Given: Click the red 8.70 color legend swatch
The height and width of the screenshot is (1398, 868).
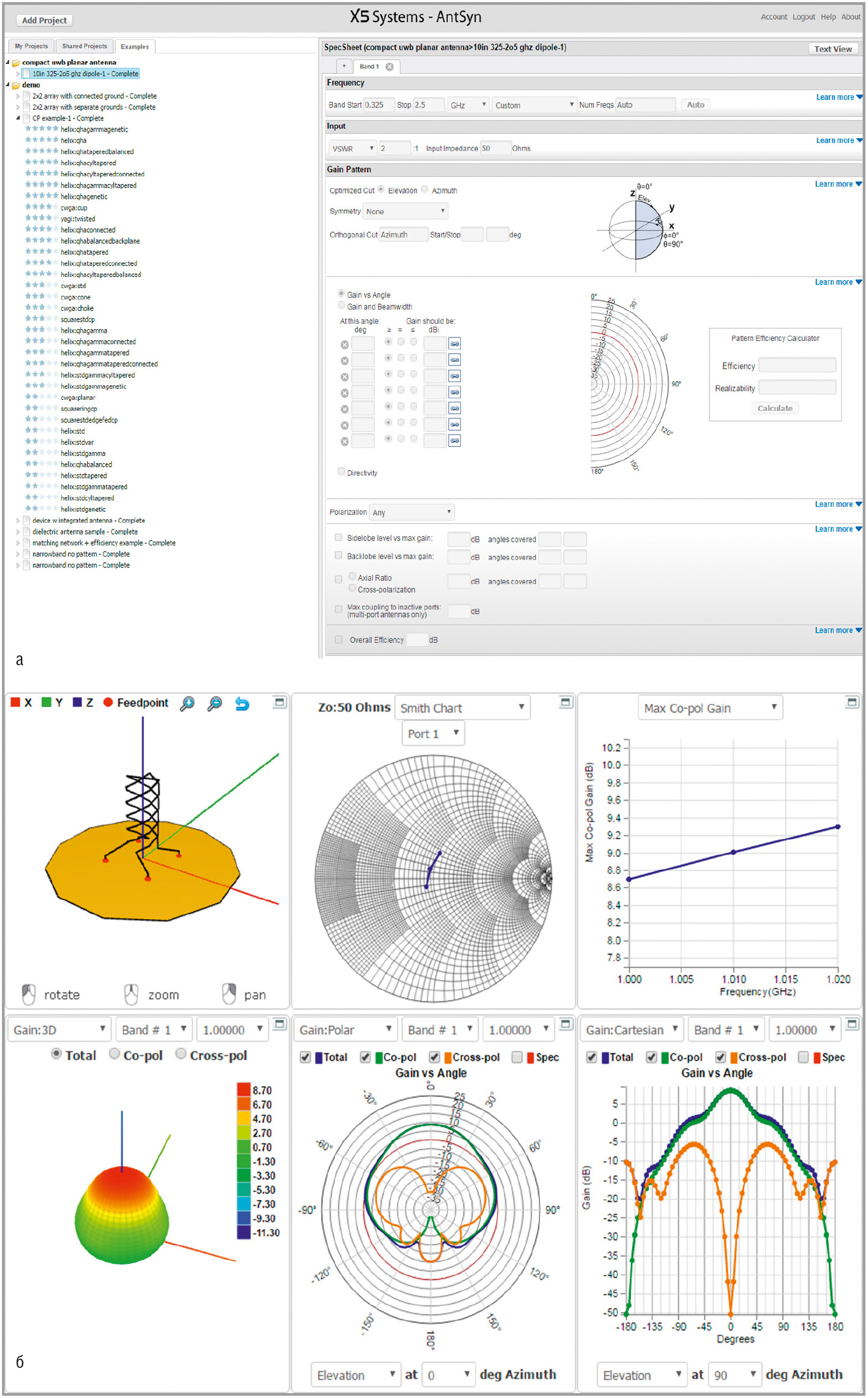Looking at the screenshot, I should click(243, 1090).
